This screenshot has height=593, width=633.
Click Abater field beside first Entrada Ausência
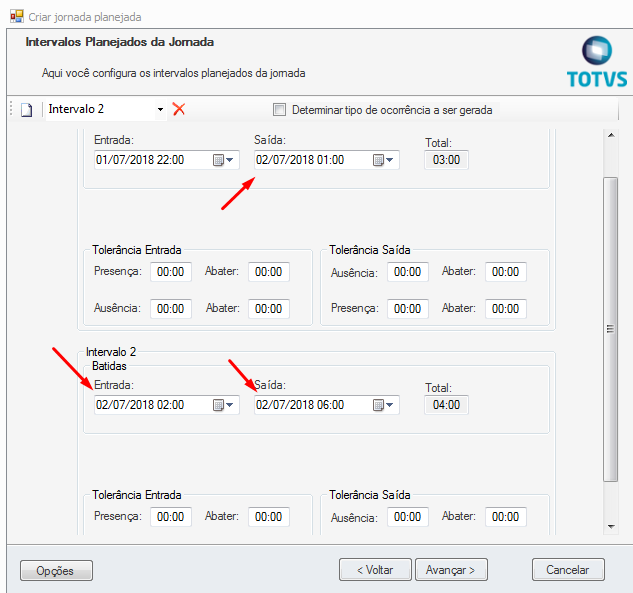pos(269,309)
